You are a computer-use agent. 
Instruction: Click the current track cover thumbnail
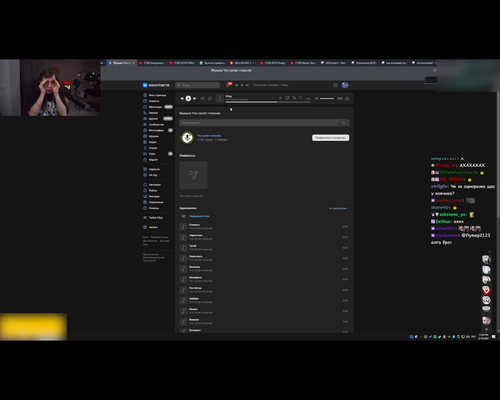click(220, 98)
